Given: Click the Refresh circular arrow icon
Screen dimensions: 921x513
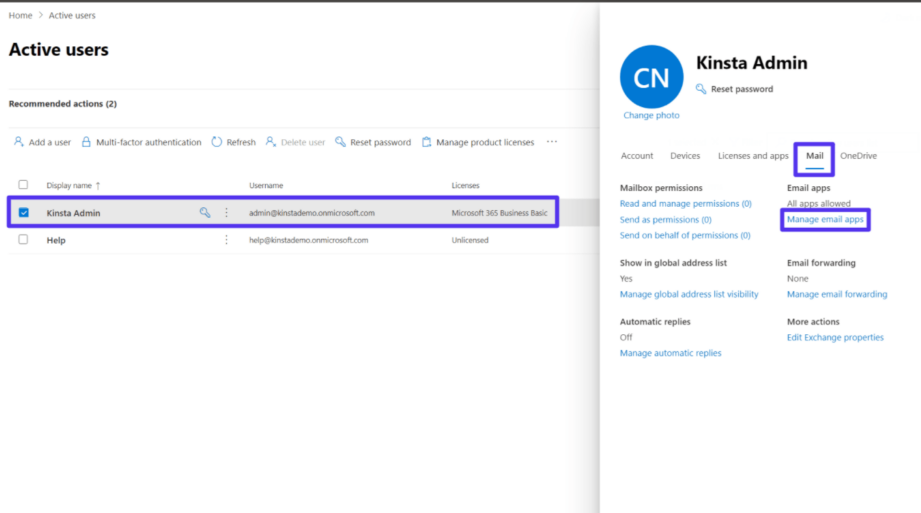Looking at the screenshot, I should coord(217,142).
